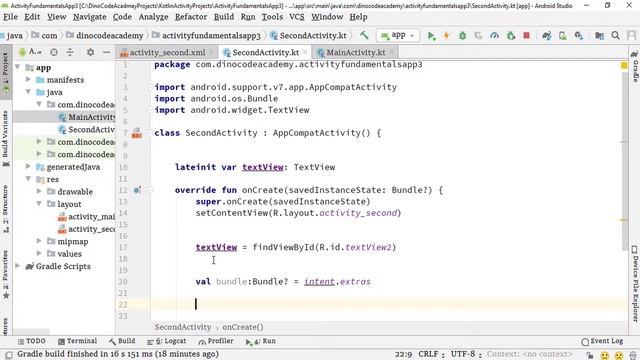Collapse the res folder node
The height and width of the screenshot is (360, 640).
tap(28, 179)
